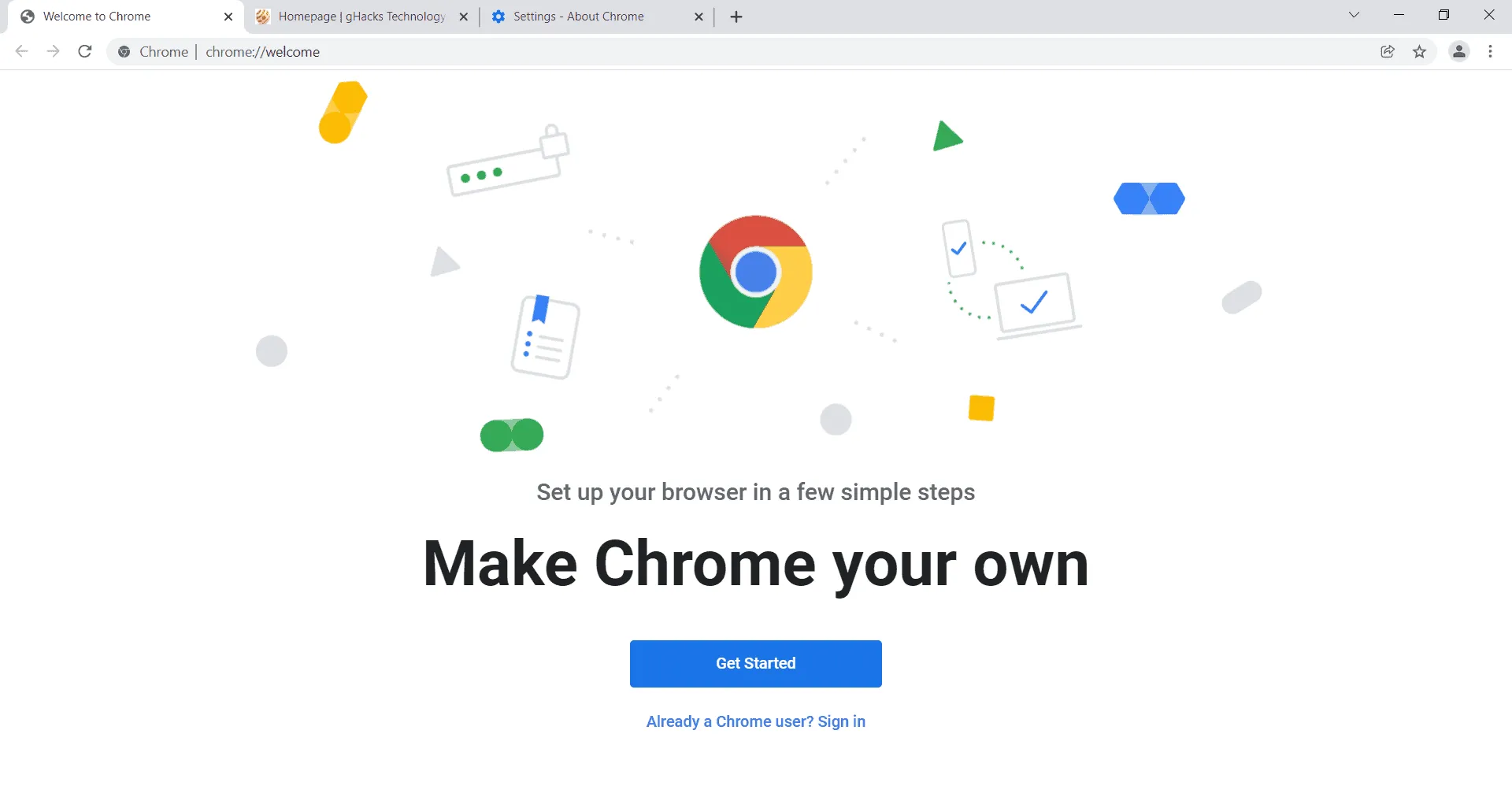
Task: Click the Get Started button
Action: coord(756,664)
